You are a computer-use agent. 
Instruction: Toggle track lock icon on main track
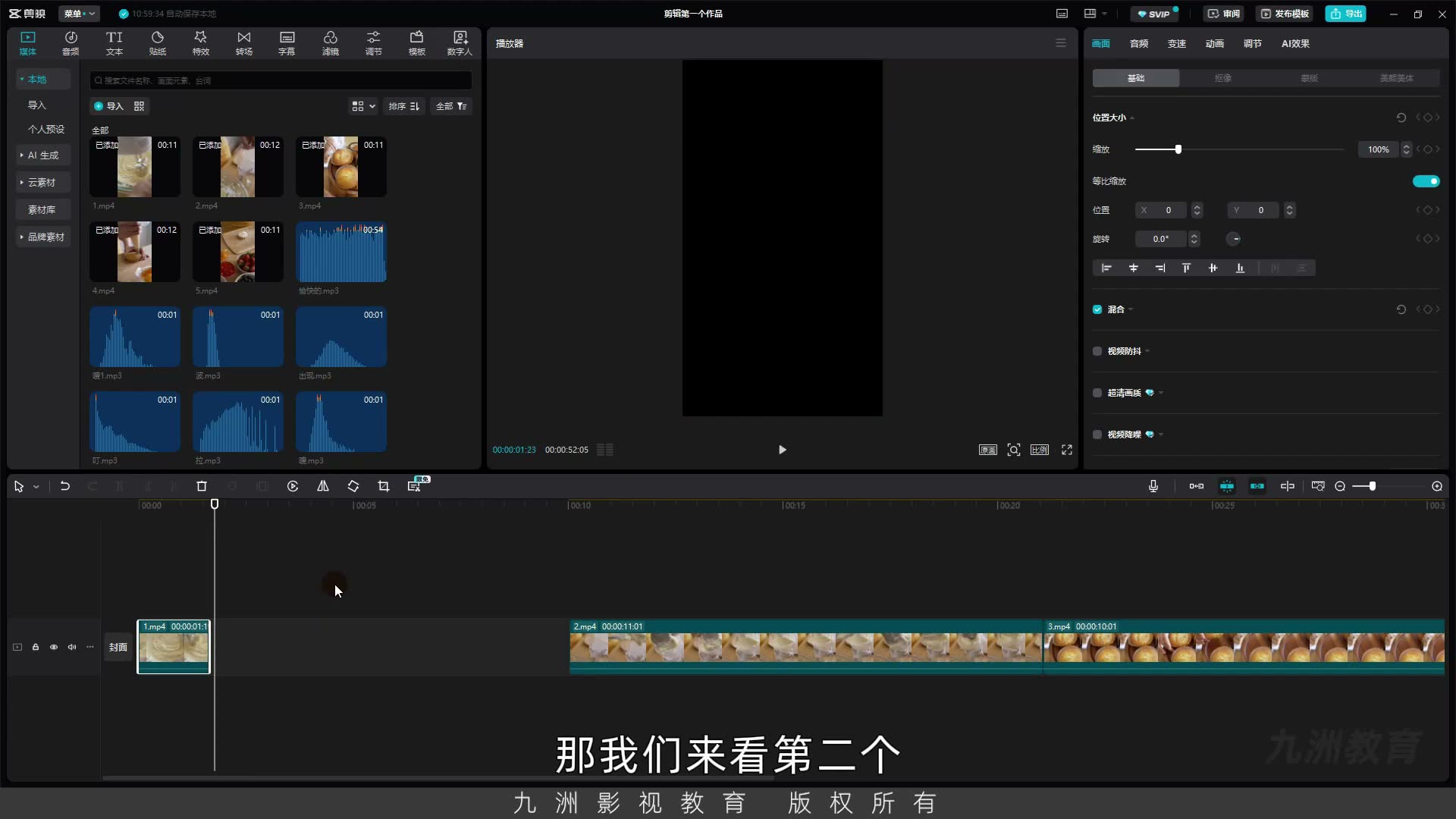tap(36, 647)
